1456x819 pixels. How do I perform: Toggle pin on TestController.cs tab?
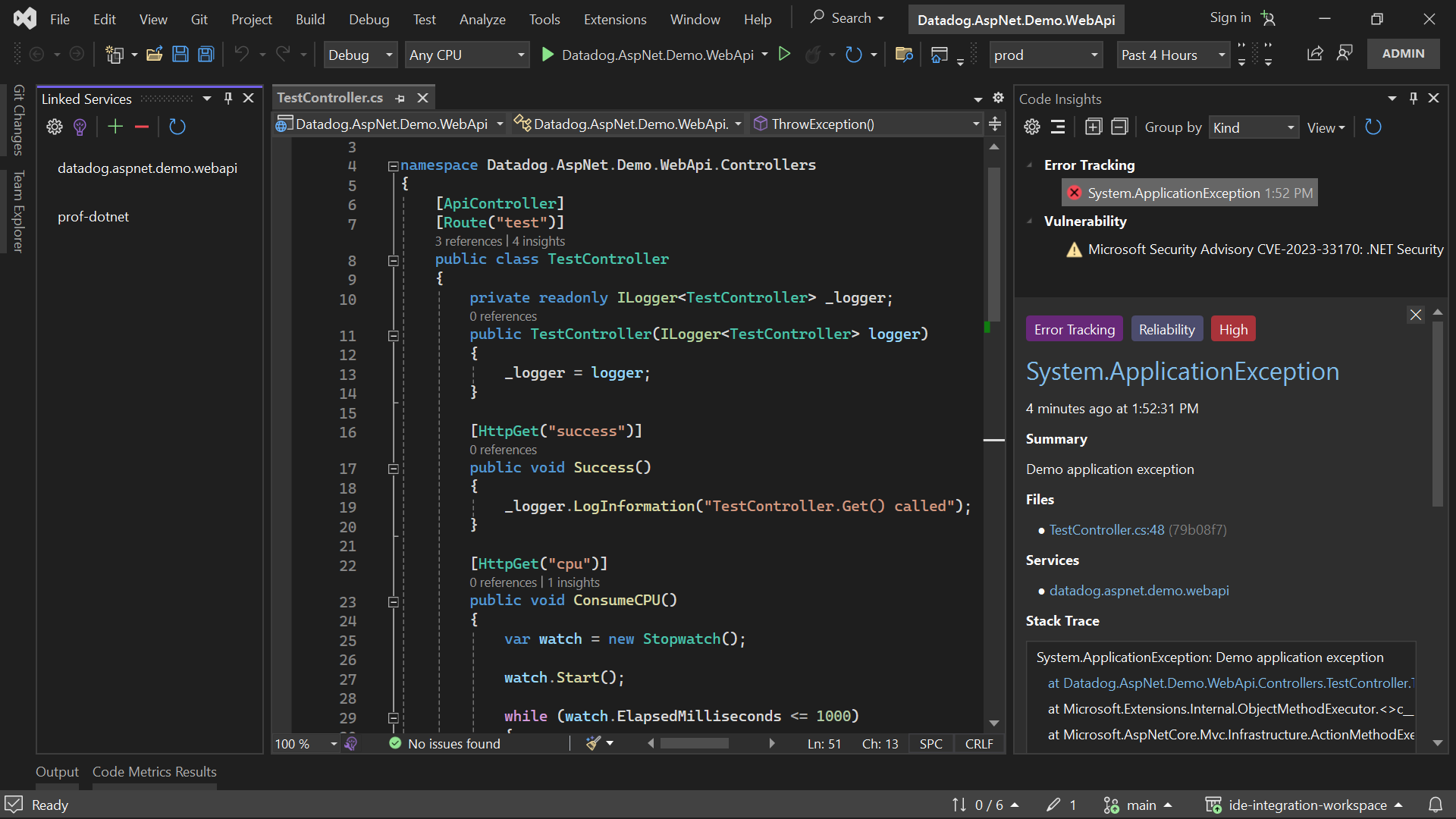point(400,98)
